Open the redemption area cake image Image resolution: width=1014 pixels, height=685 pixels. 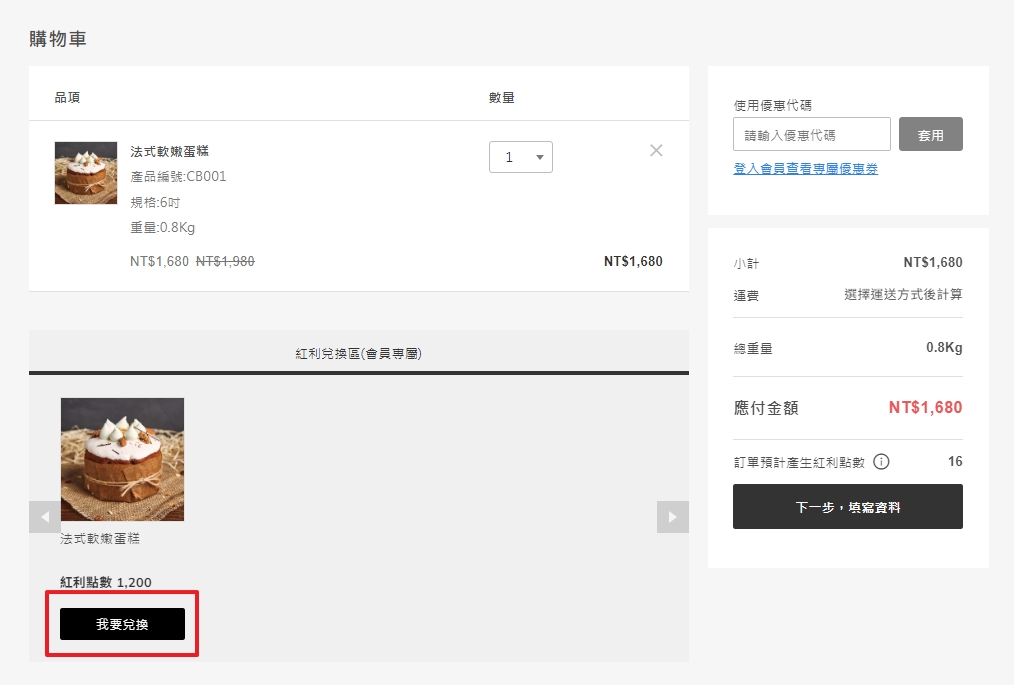122,459
